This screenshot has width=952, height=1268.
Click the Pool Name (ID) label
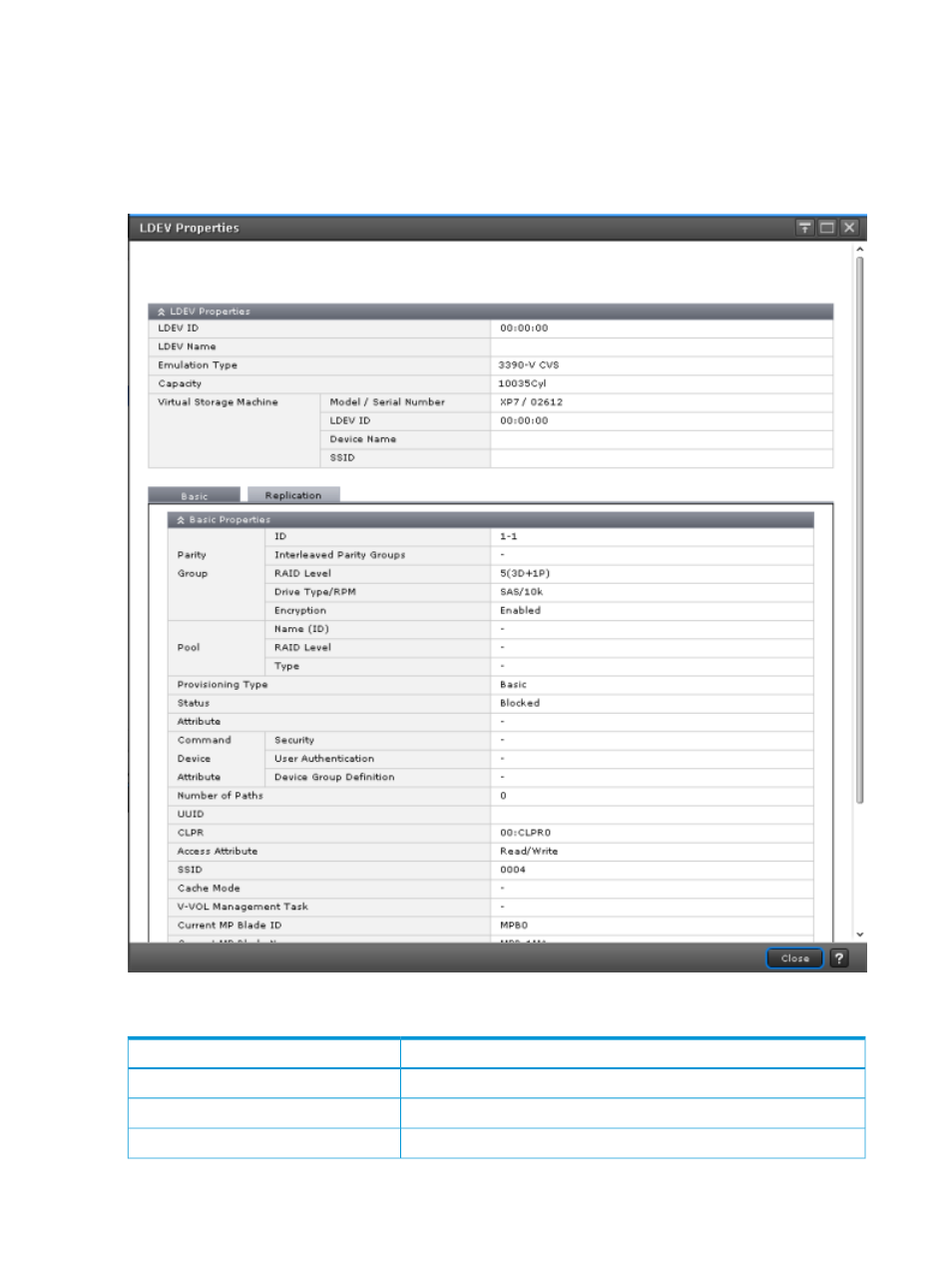pyautogui.click(x=301, y=629)
